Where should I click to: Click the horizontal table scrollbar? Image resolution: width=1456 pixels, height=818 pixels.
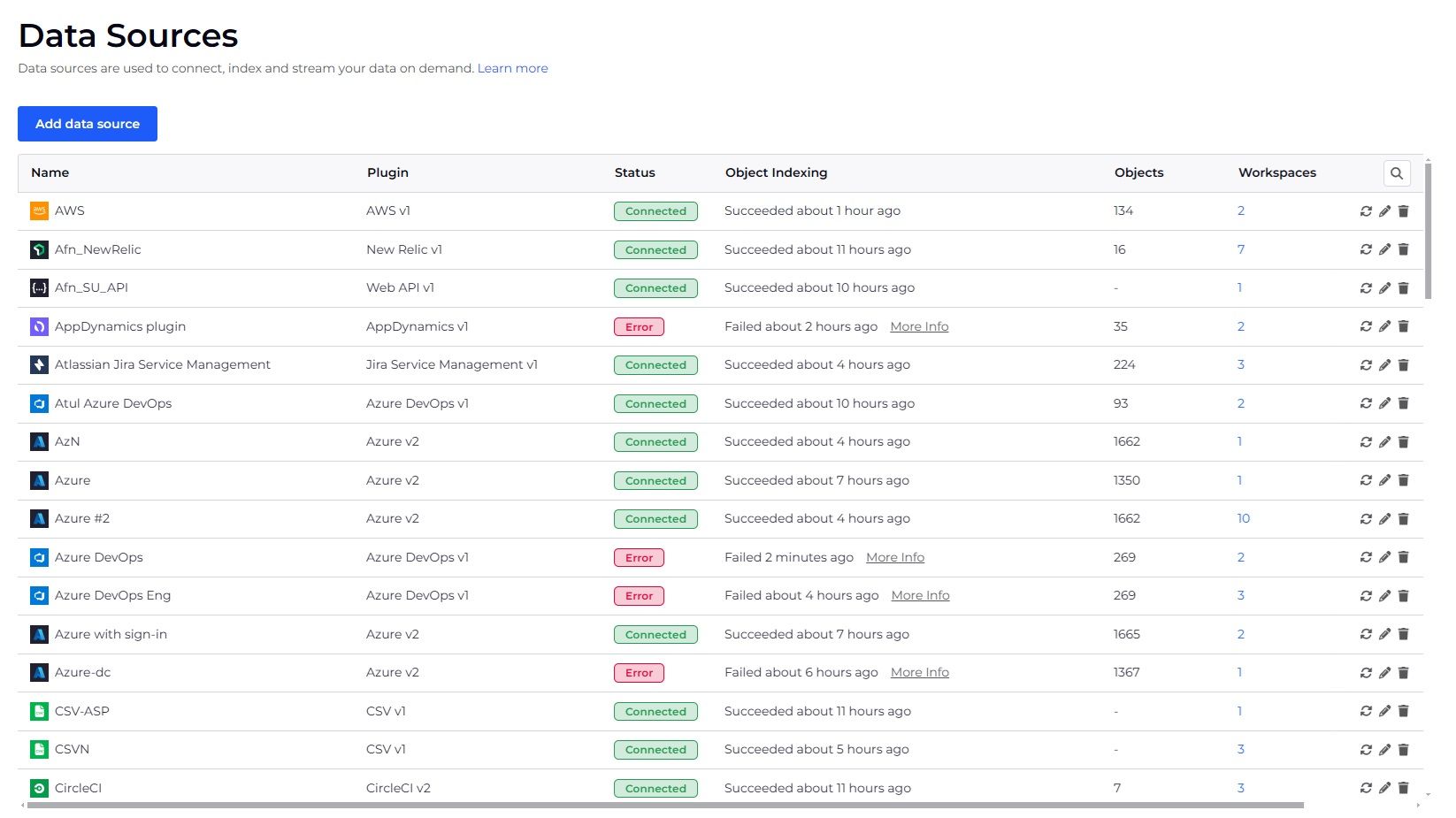[x=665, y=805]
